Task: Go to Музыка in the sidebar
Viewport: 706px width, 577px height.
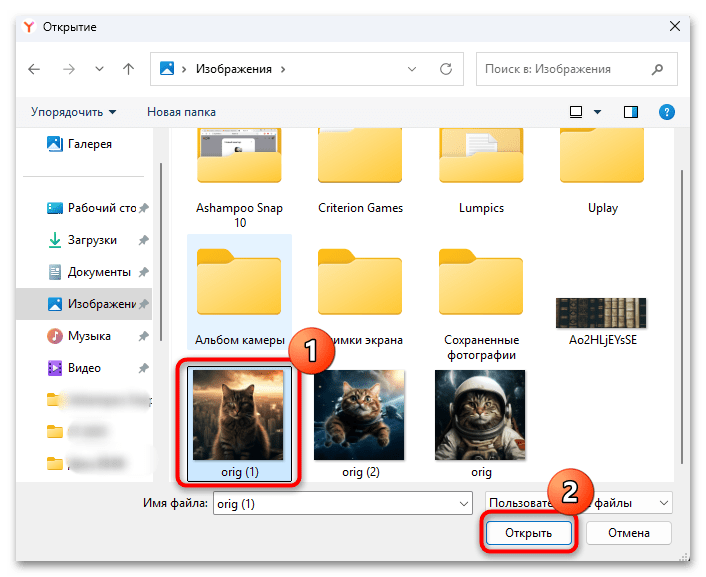Action: coord(88,336)
